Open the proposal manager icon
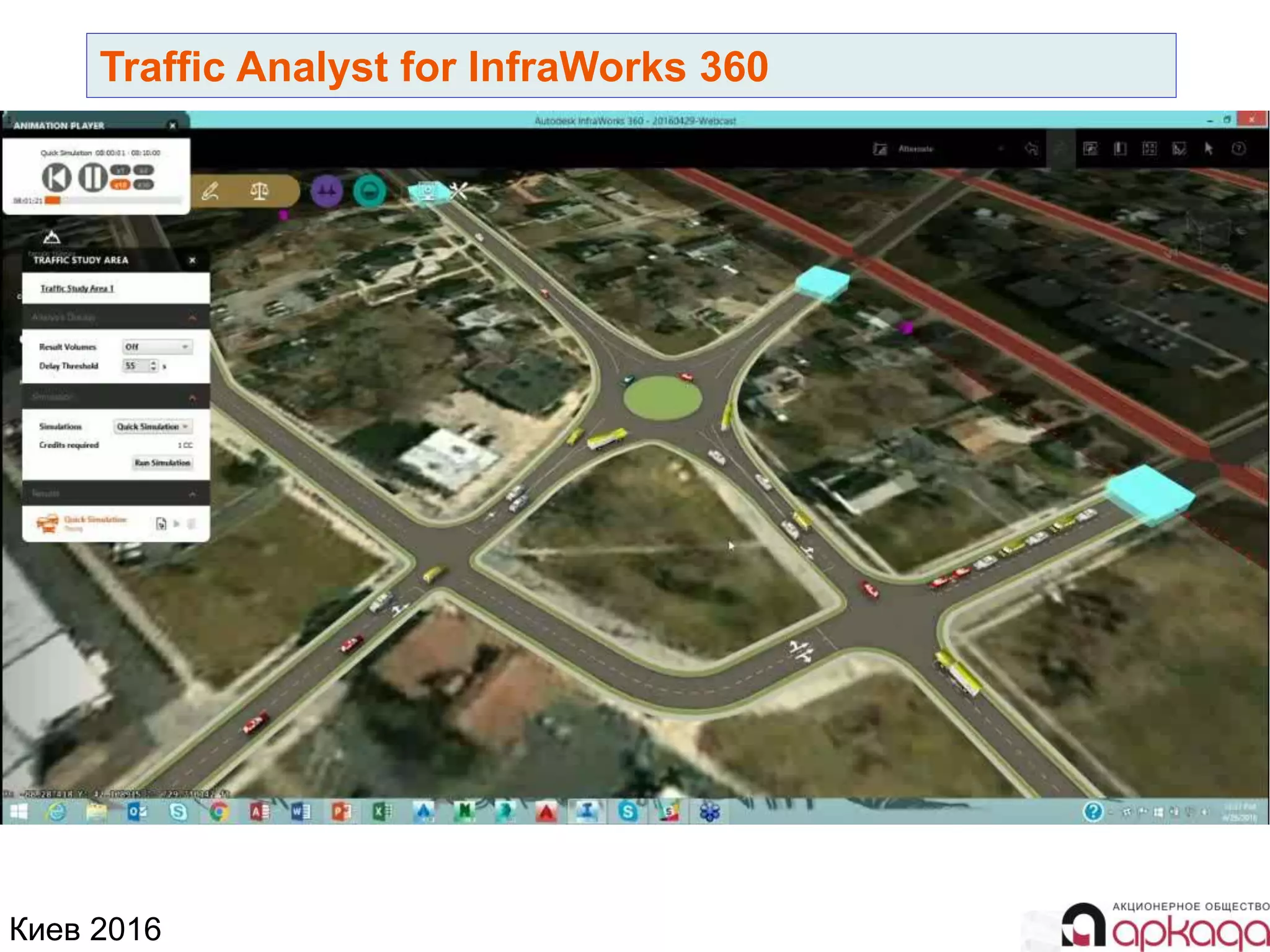The height and width of the screenshot is (952, 1270). [880, 149]
